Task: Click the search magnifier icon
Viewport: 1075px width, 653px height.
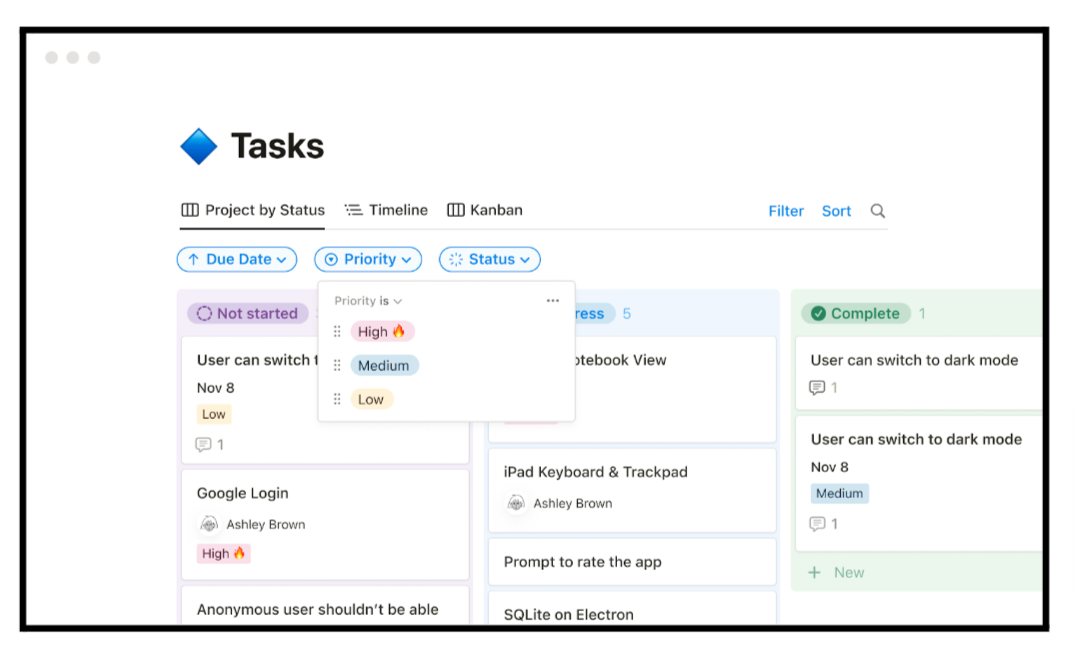Action: tap(878, 211)
